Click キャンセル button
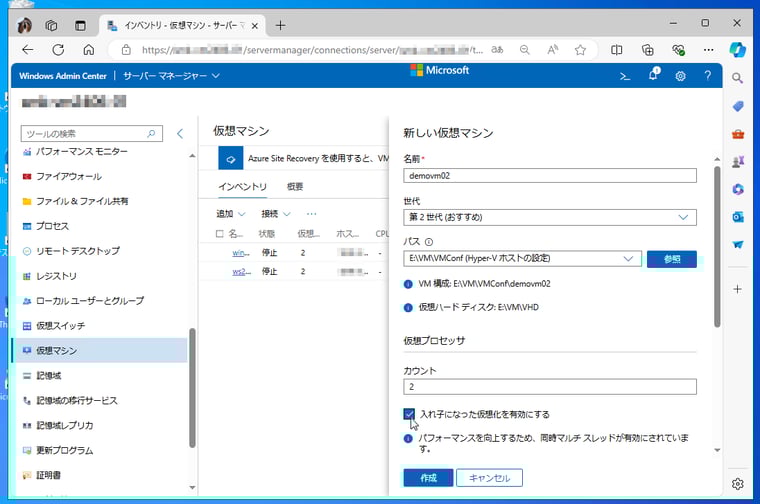 tap(490, 478)
